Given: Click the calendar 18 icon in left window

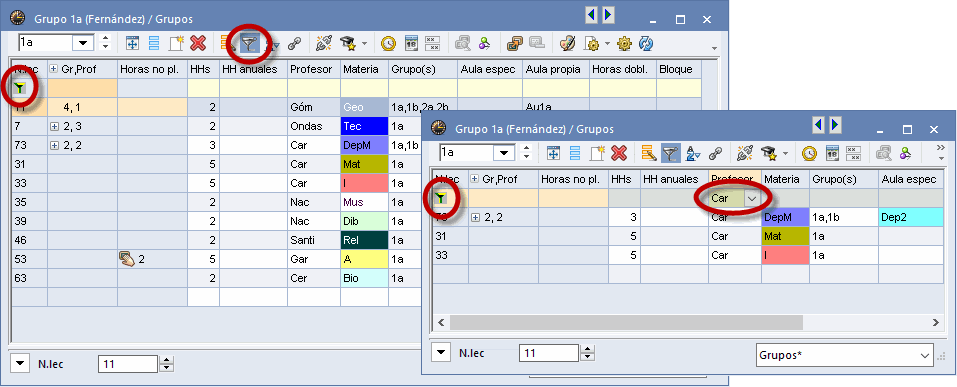Looking at the screenshot, I should click(410, 43).
